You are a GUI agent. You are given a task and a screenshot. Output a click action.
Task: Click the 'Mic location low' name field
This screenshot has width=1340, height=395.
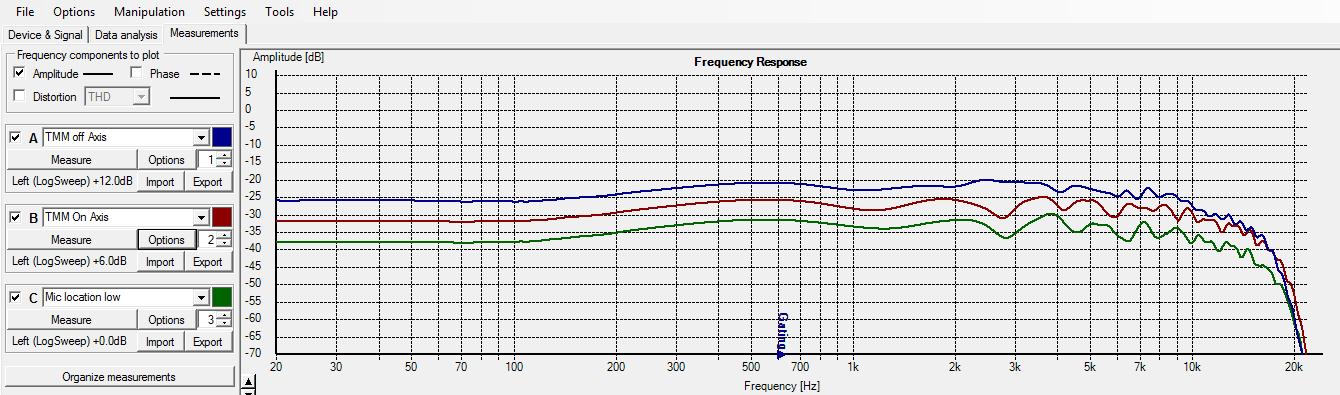pos(118,297)
